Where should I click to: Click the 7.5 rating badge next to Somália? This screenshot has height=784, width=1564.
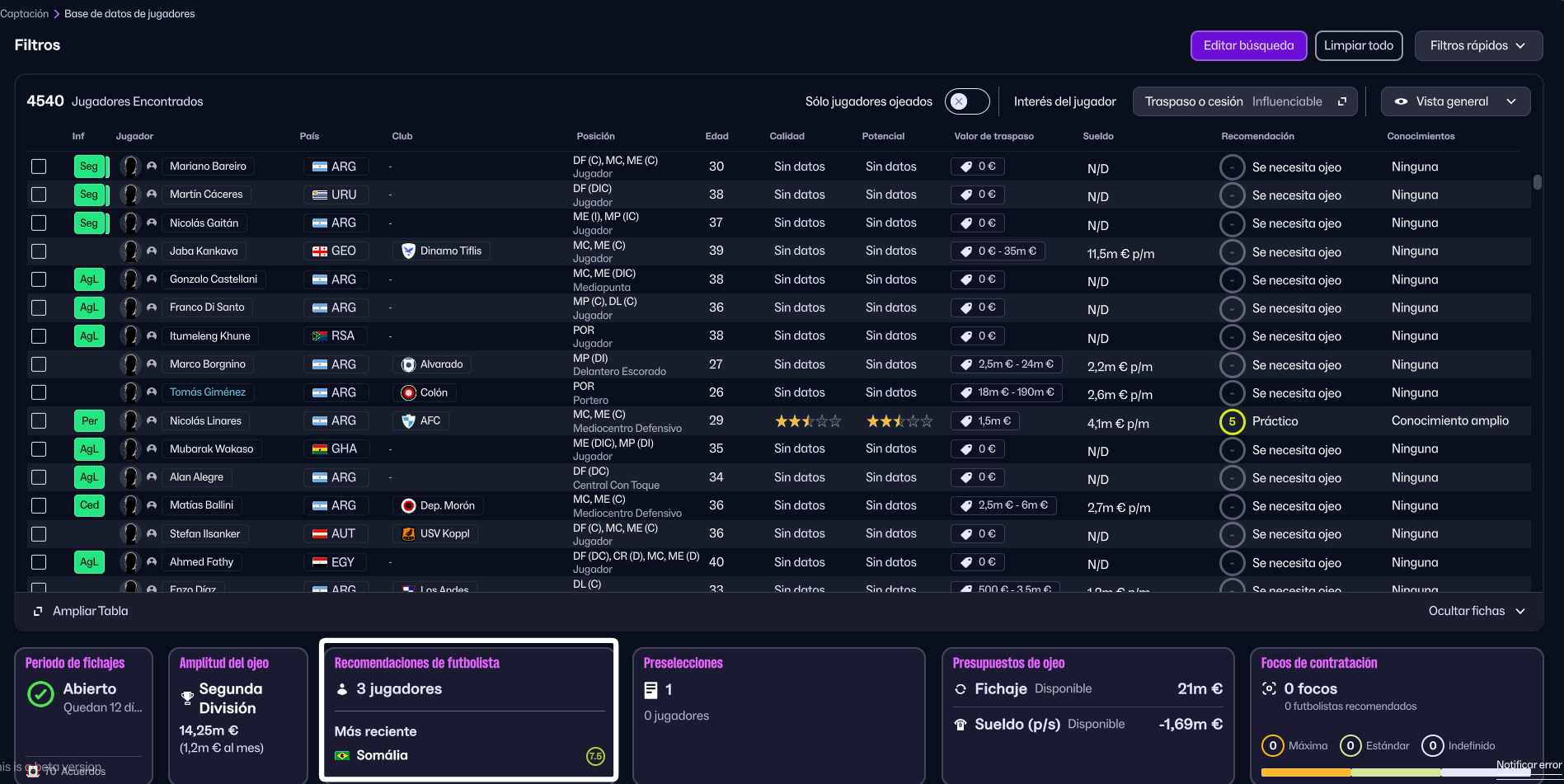[595, 755]
